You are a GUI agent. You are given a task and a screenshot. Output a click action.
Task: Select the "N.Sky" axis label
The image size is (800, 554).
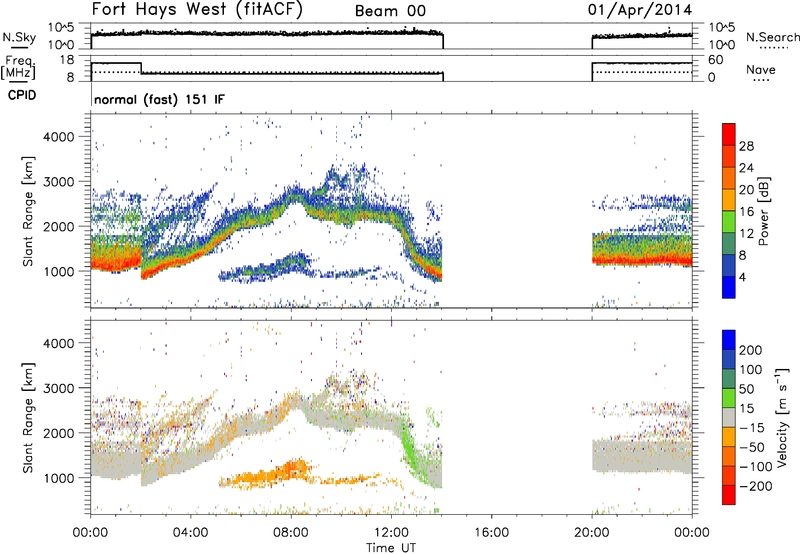pos(19,37)
